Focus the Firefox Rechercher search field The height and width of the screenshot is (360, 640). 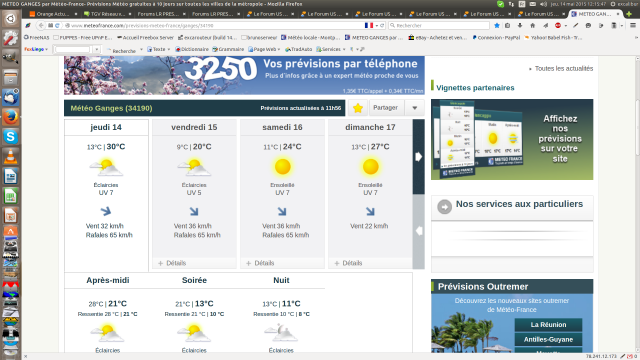[x=439, y=25]
